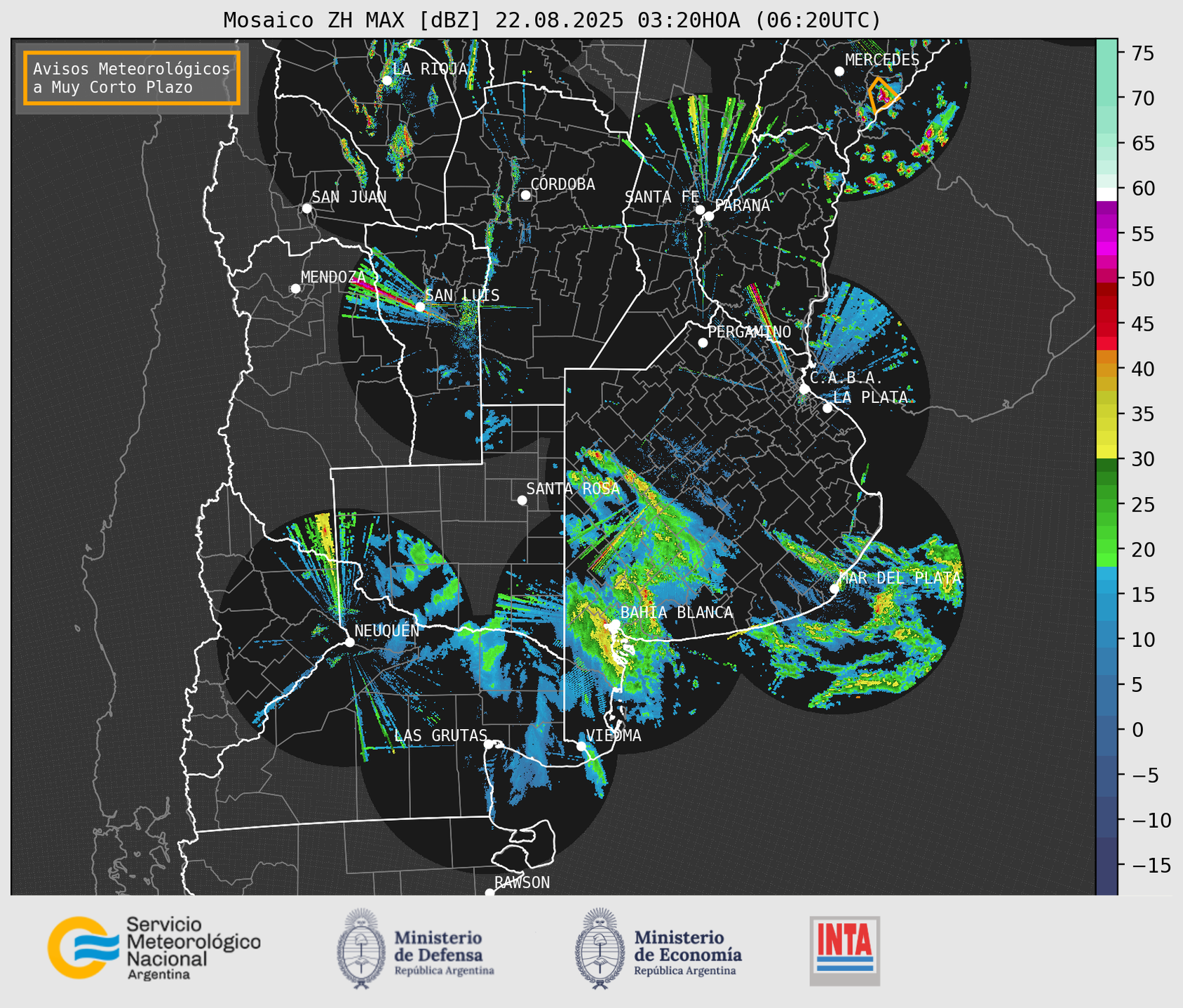Click the CÓRDOBA map label
Screen dimensions: 1183x1008
(562, 184)
